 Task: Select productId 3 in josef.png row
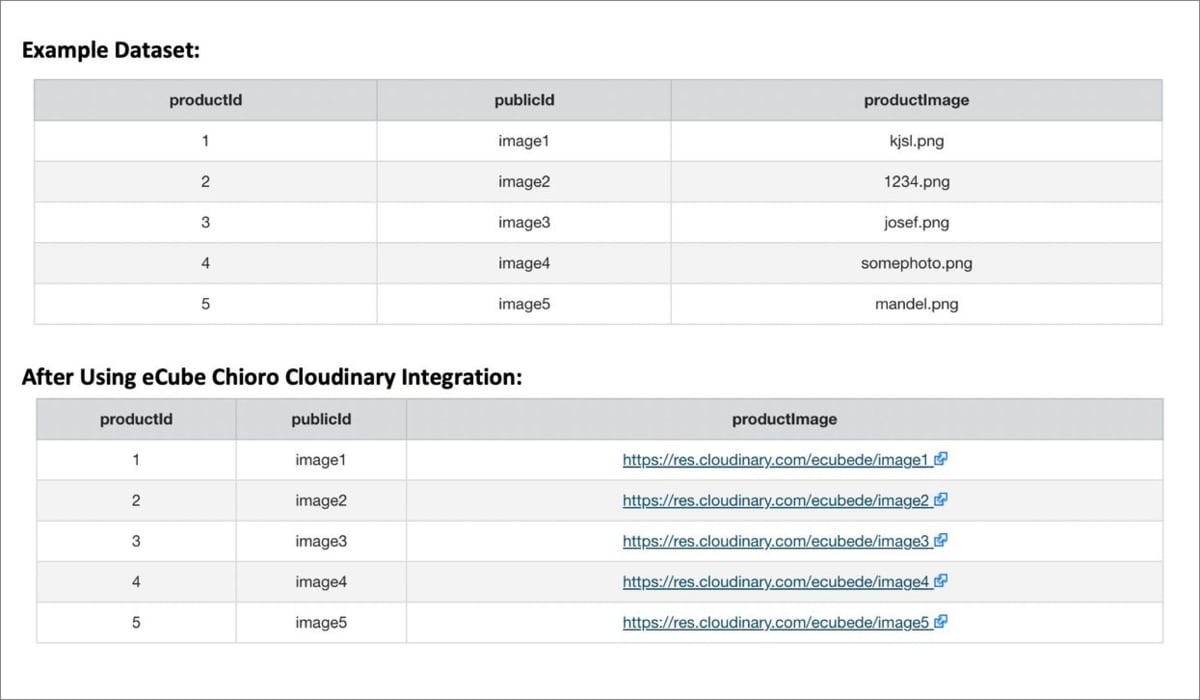(205, 223)
